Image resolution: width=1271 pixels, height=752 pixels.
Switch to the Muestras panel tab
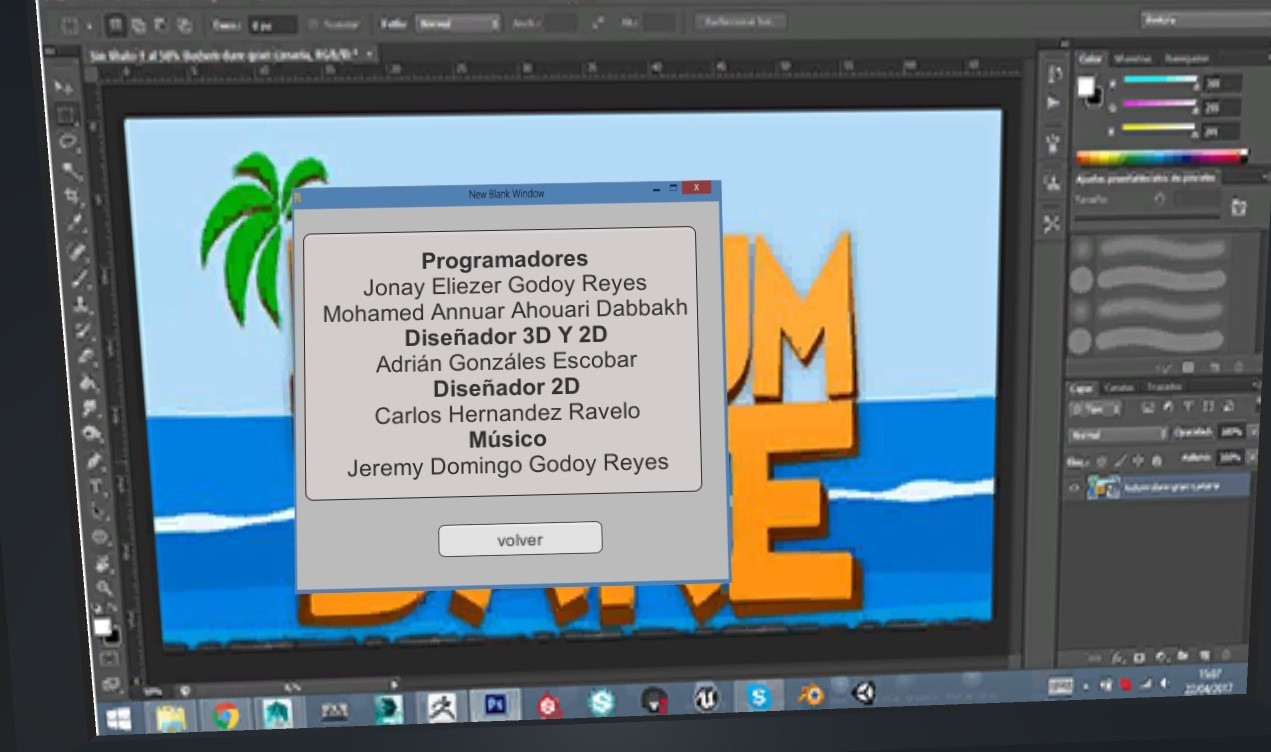coord(1131,59)
